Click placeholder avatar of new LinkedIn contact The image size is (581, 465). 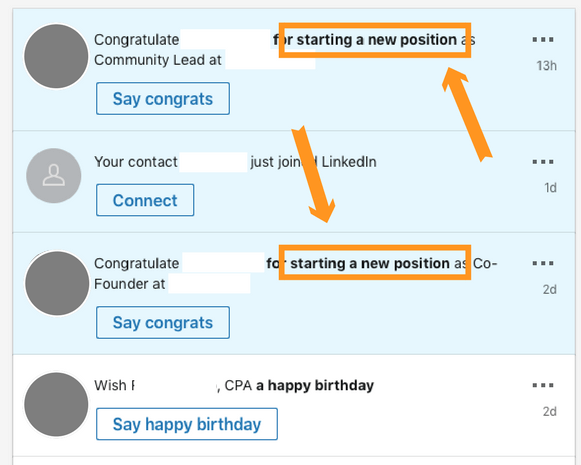click(54, 176)
